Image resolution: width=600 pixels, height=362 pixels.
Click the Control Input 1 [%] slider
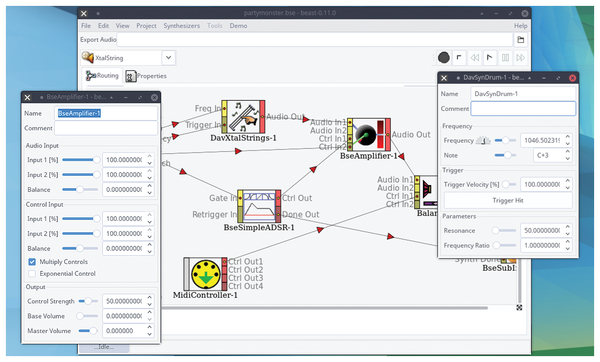point(80,219)
